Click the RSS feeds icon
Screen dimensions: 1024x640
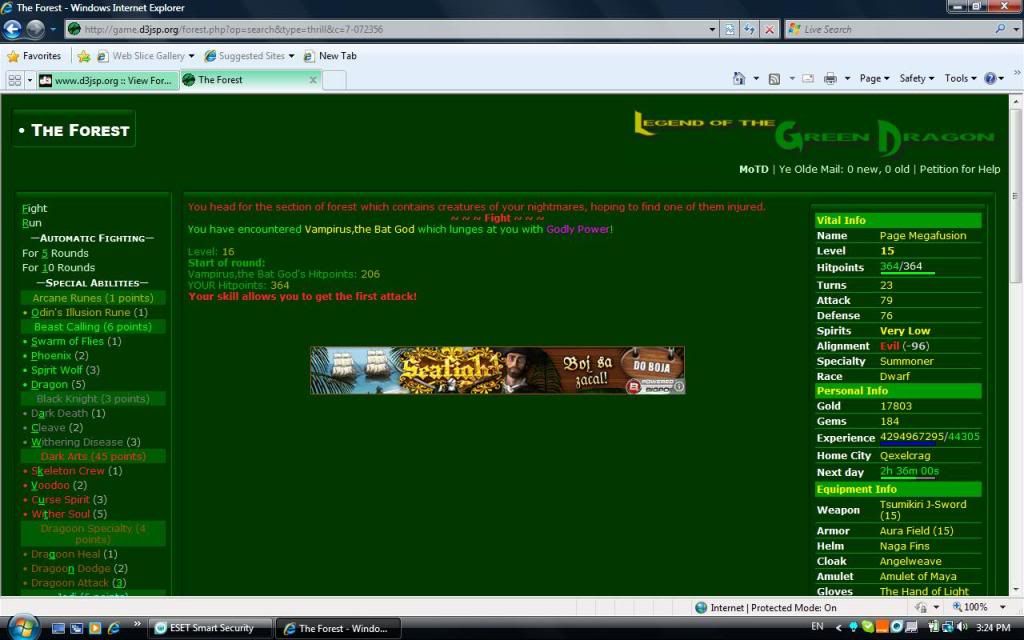[x=774, y=79]
